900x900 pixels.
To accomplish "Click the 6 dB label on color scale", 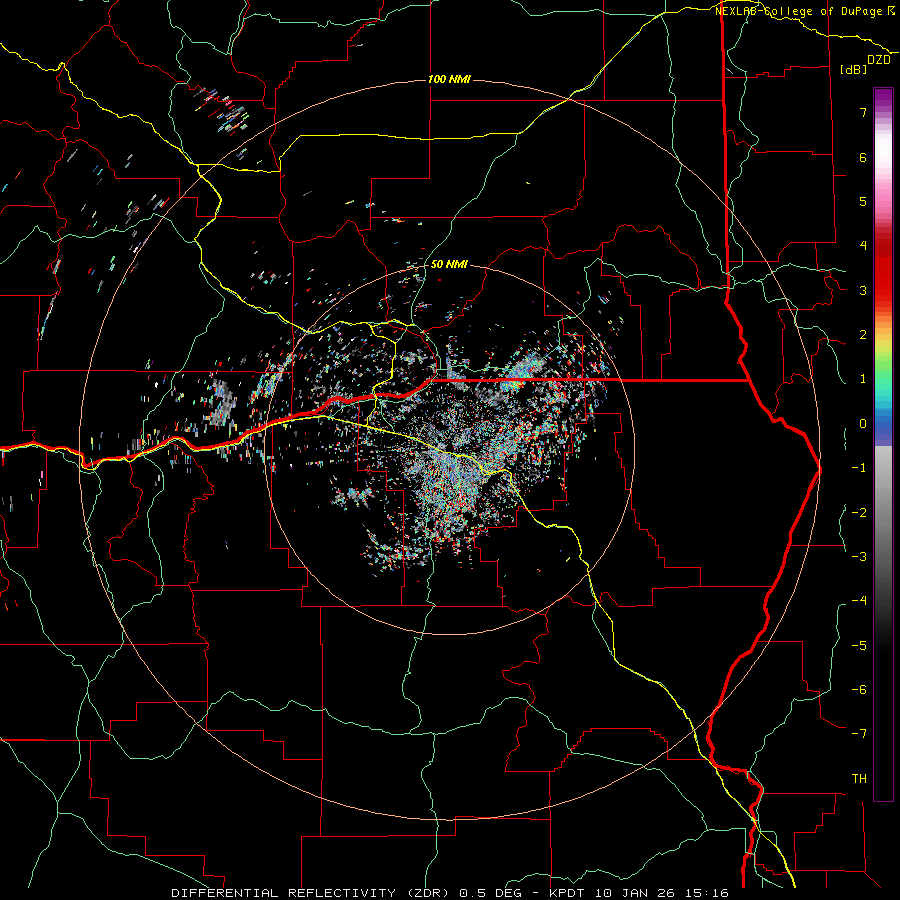I will [863, 157].
